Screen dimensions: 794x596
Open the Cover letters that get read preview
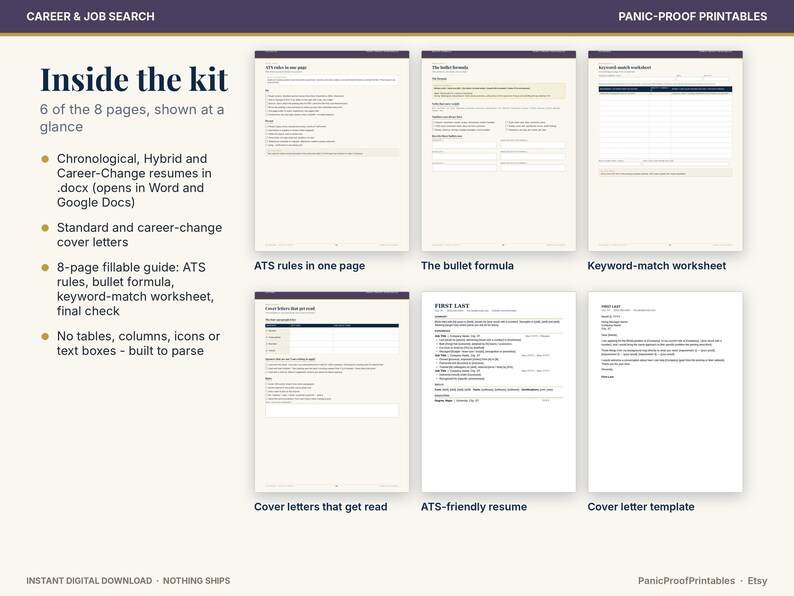[x=332, y=391]
